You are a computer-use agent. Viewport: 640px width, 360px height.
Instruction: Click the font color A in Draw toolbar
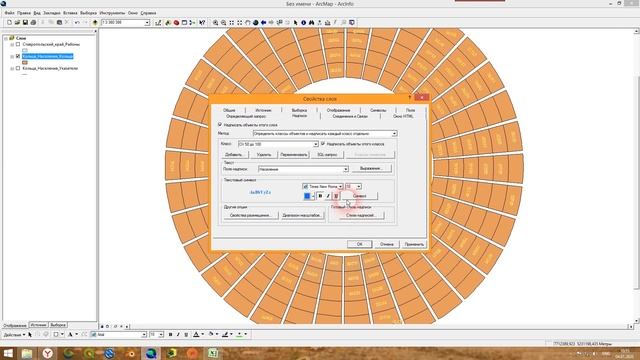pyautogui.click(x=196, y=335)
